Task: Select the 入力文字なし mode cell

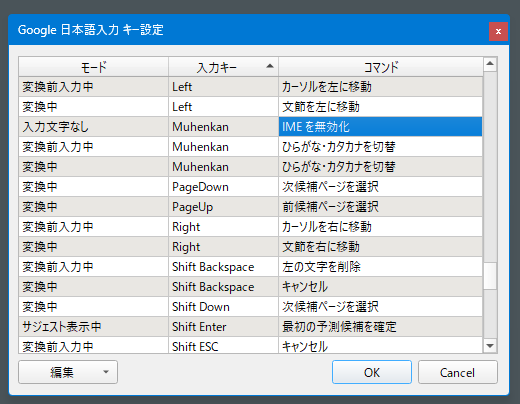Action: point(94,127)
